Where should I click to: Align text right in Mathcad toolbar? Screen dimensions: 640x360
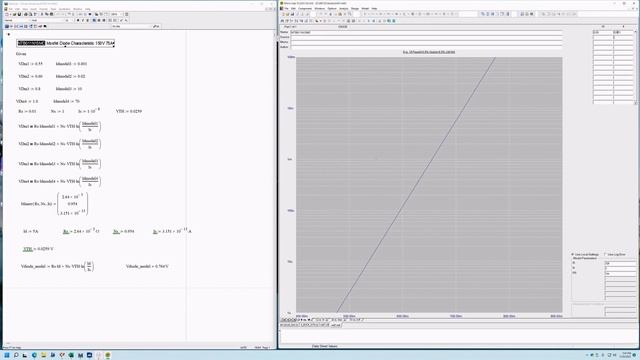click(x=104, y=20)
